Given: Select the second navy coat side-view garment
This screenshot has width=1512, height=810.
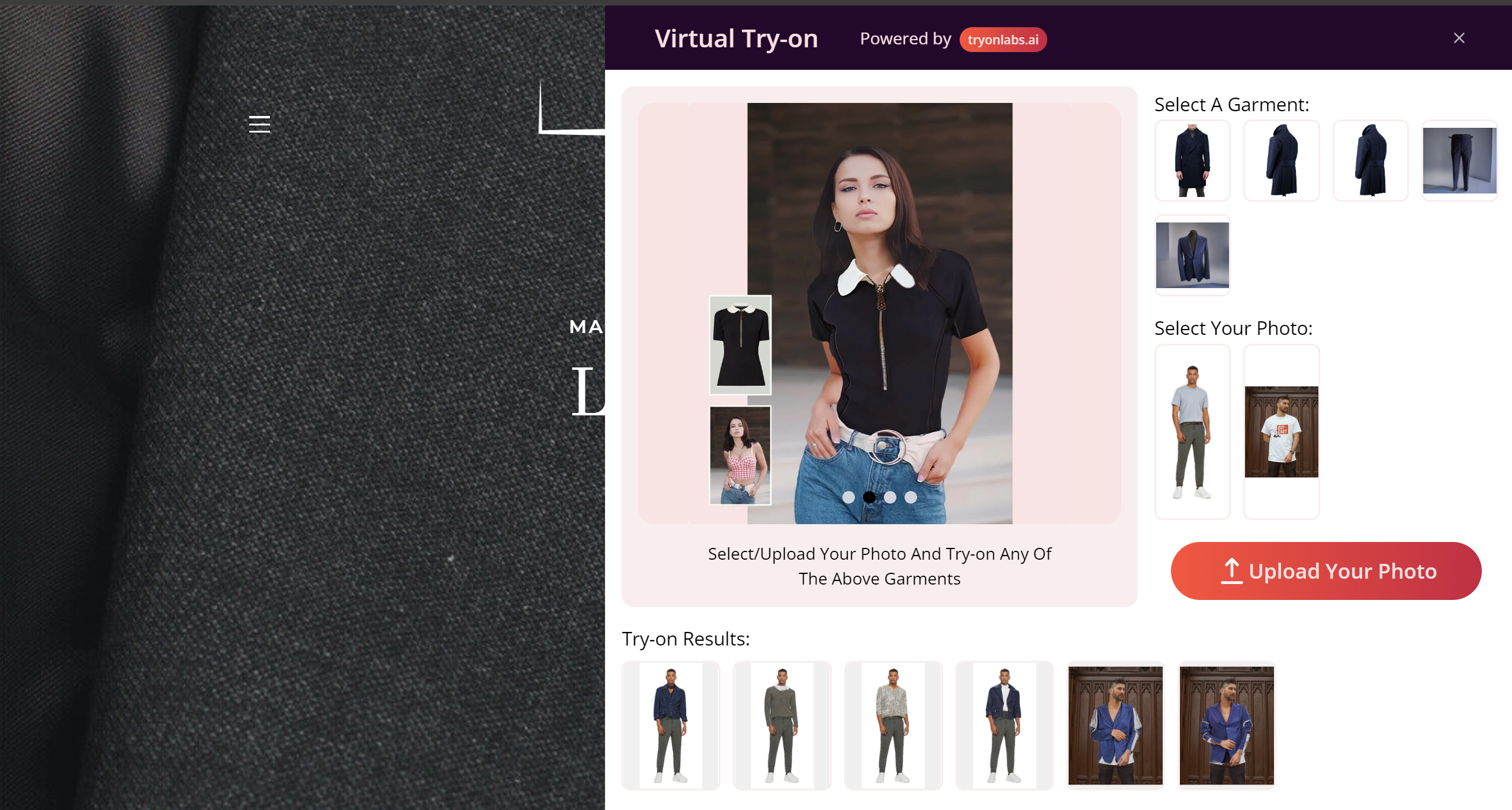Looking at the screenshot, I should [x=1281, y=160].
